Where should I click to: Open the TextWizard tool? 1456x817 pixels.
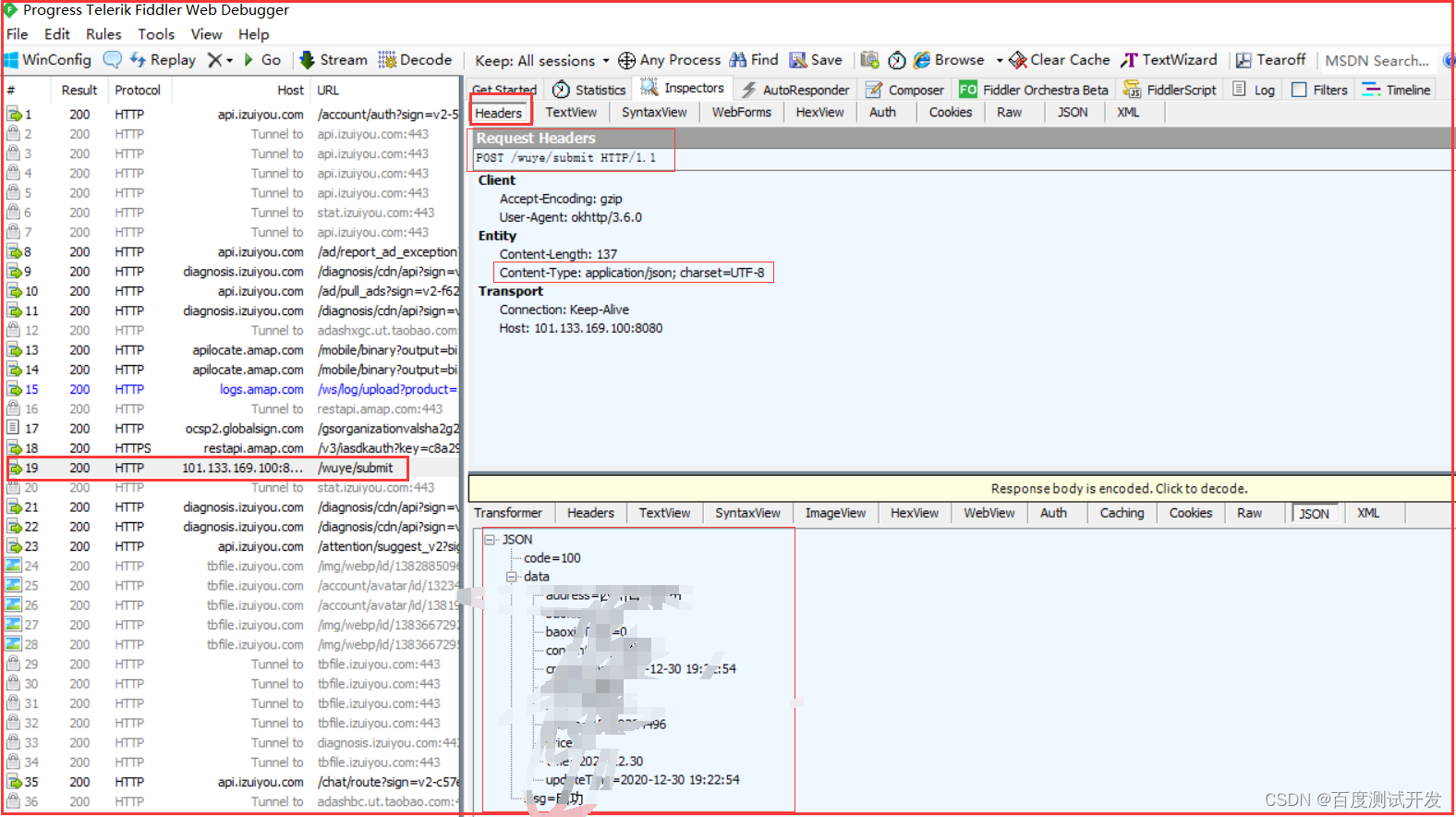pyautogui.click(x=1170, y=60)
